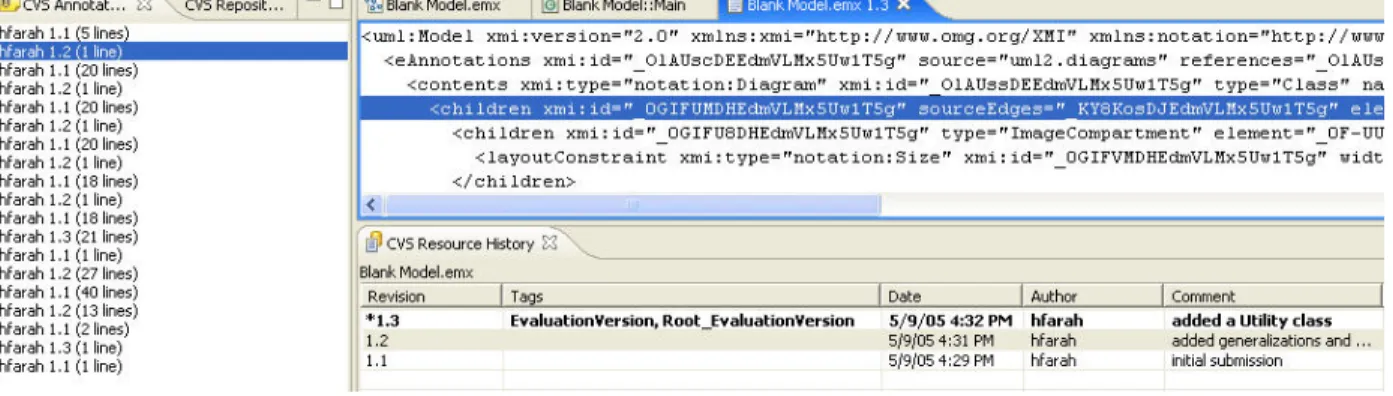Select annotation hfarah 1.2 (27 lines)
The image size is (1393, 396).
(x=69, y=273)
